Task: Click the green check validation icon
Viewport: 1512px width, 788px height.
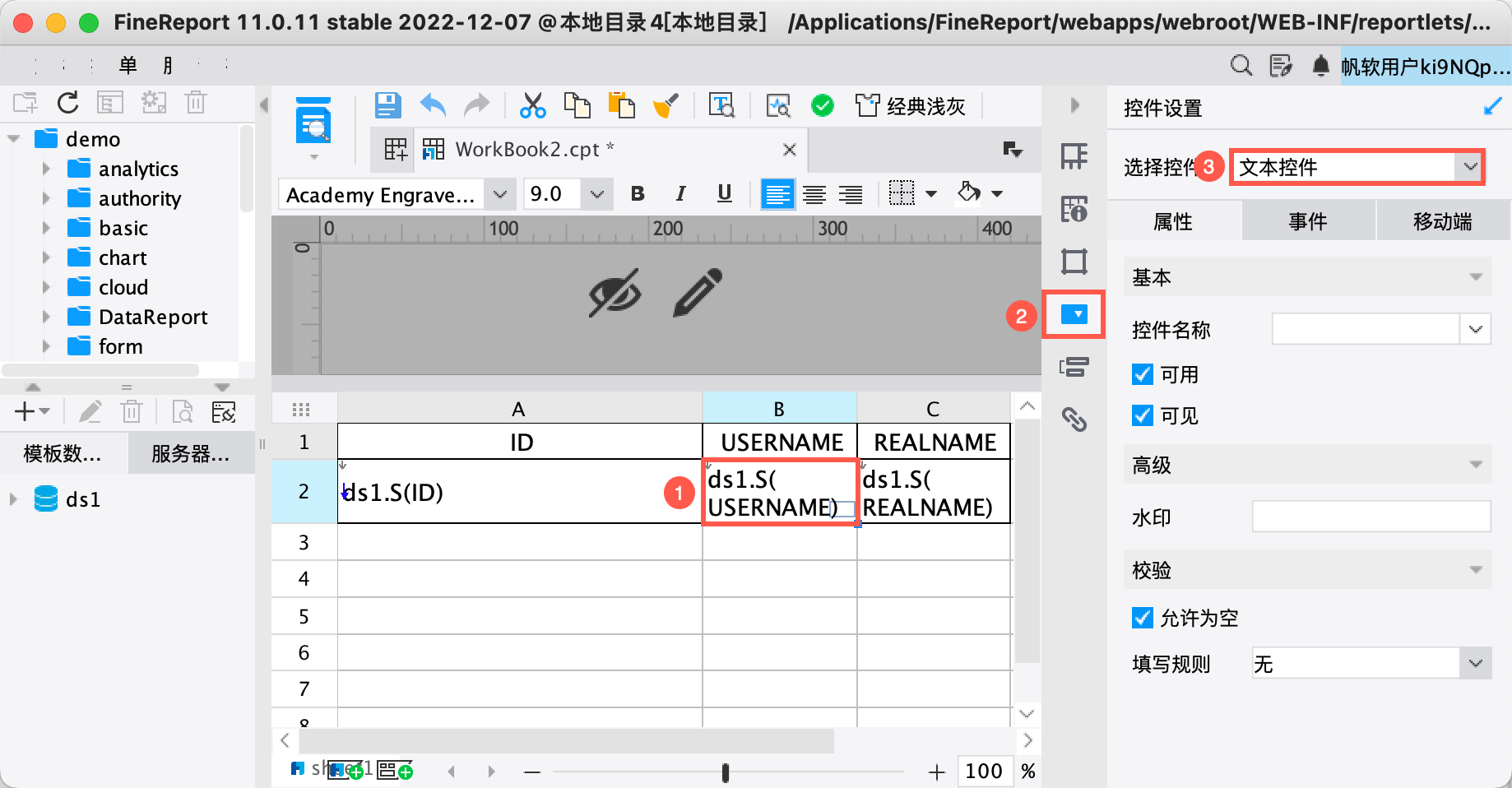Action: click(822, 105)
